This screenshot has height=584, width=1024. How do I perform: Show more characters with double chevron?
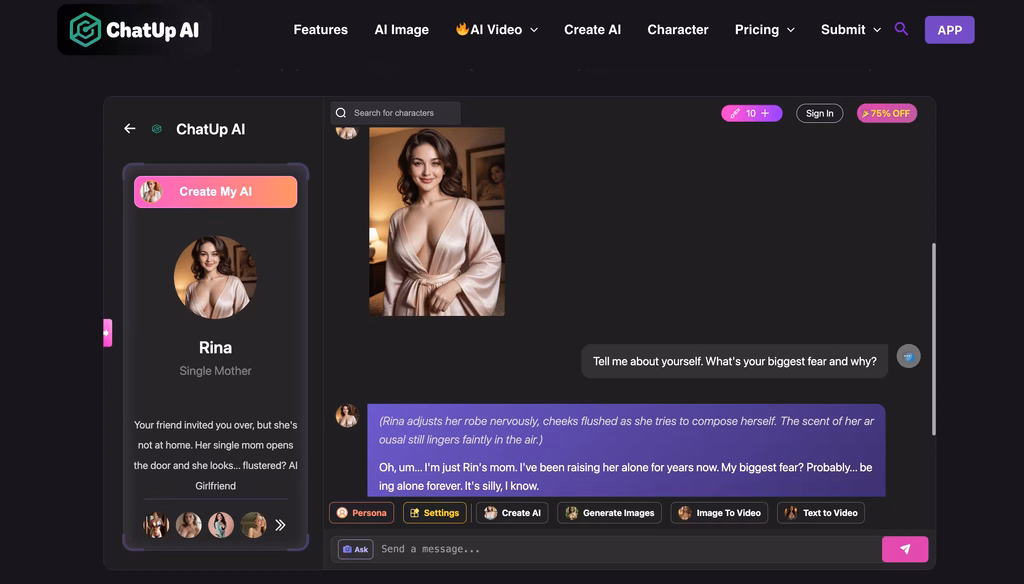[x=280, y=525]
